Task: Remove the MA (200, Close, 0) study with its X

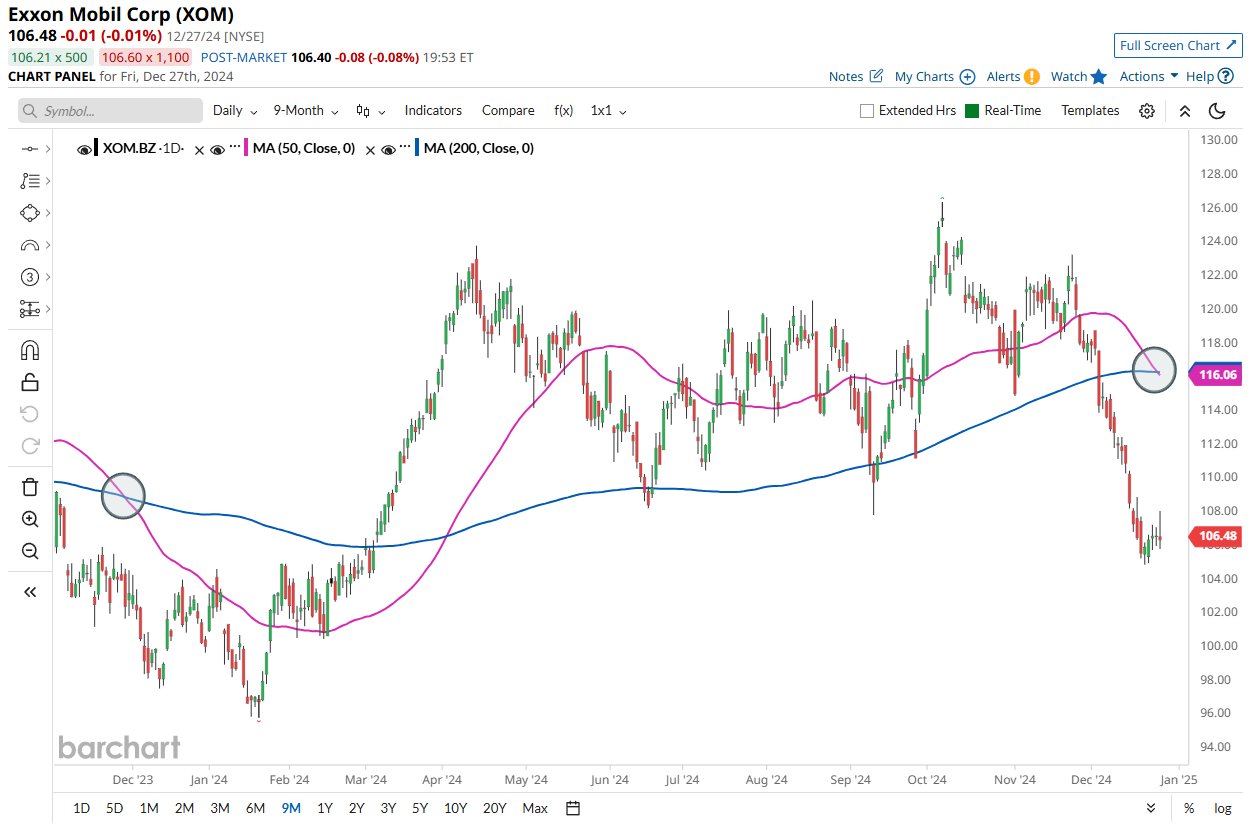Action: coord(371,149)
